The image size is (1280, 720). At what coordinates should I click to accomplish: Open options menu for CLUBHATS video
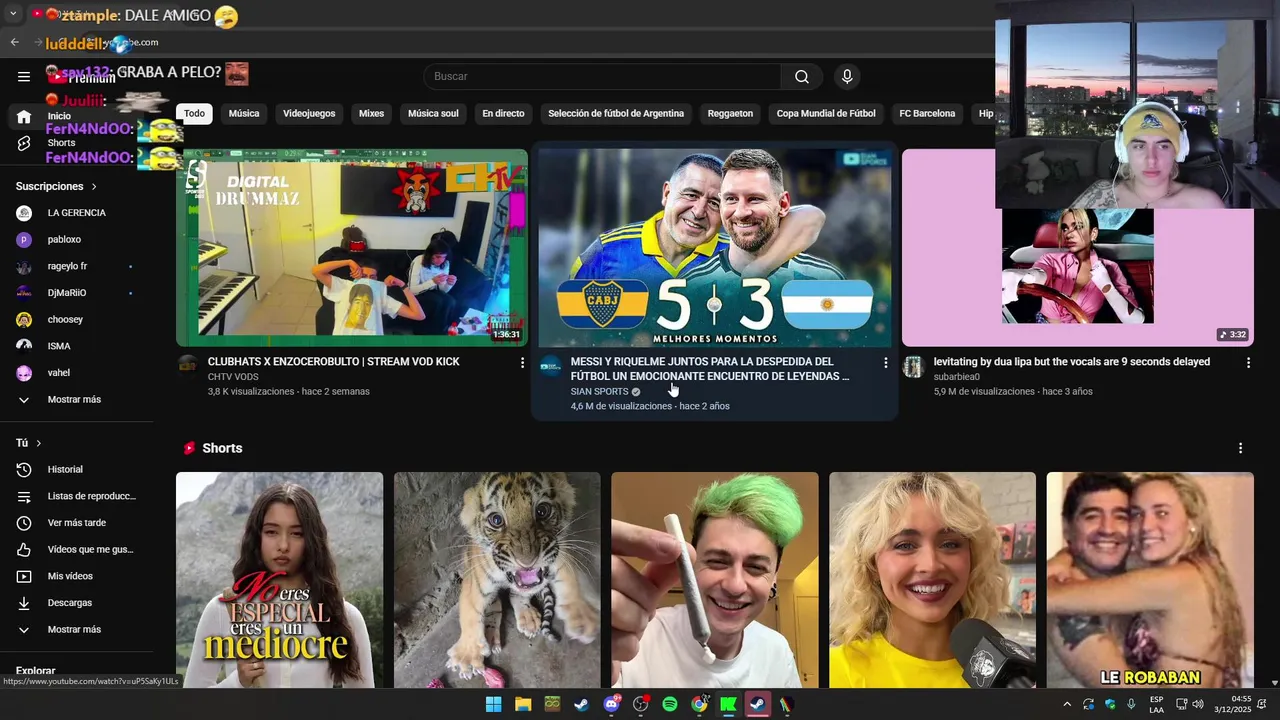click(522, 363)
